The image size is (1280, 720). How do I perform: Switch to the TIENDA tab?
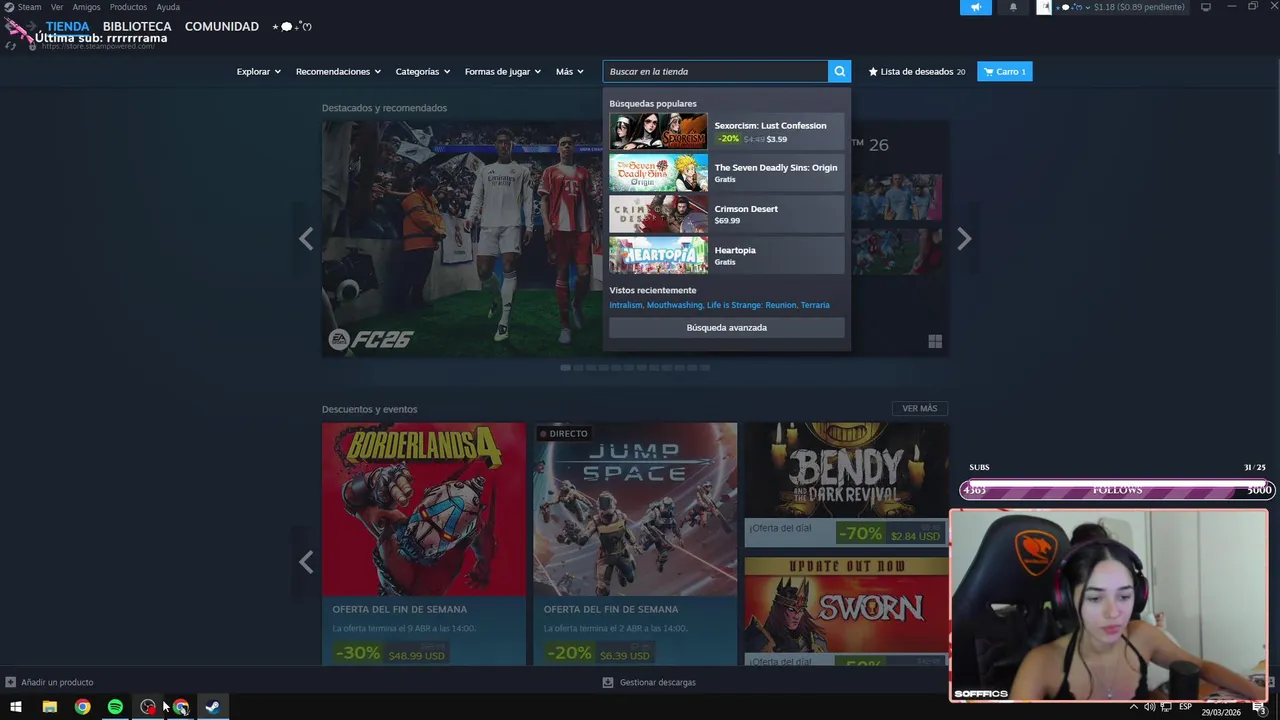point(67,26)
